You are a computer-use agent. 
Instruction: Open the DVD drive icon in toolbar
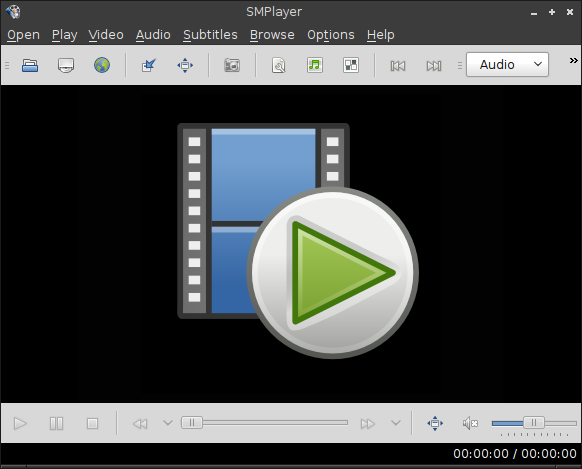click(x=66, y=66)
